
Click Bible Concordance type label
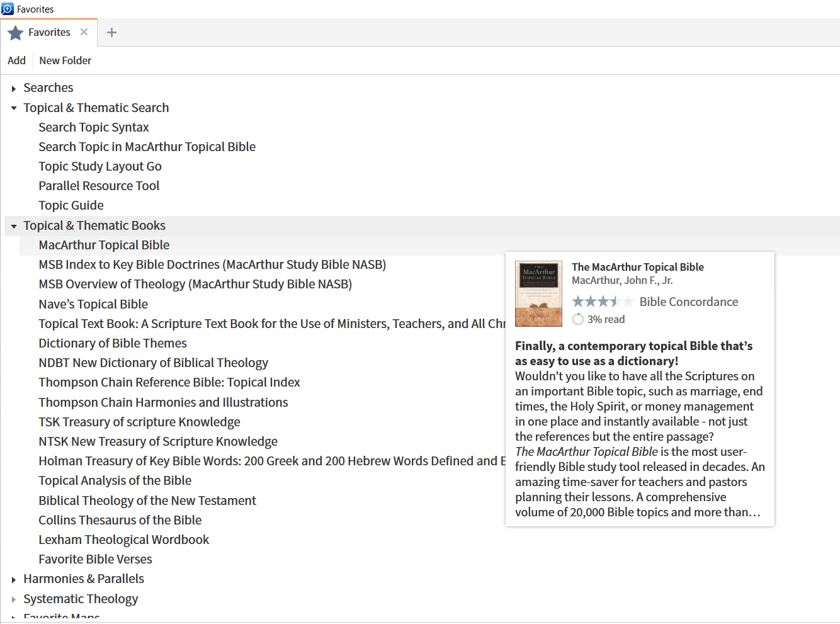[688, 302]
